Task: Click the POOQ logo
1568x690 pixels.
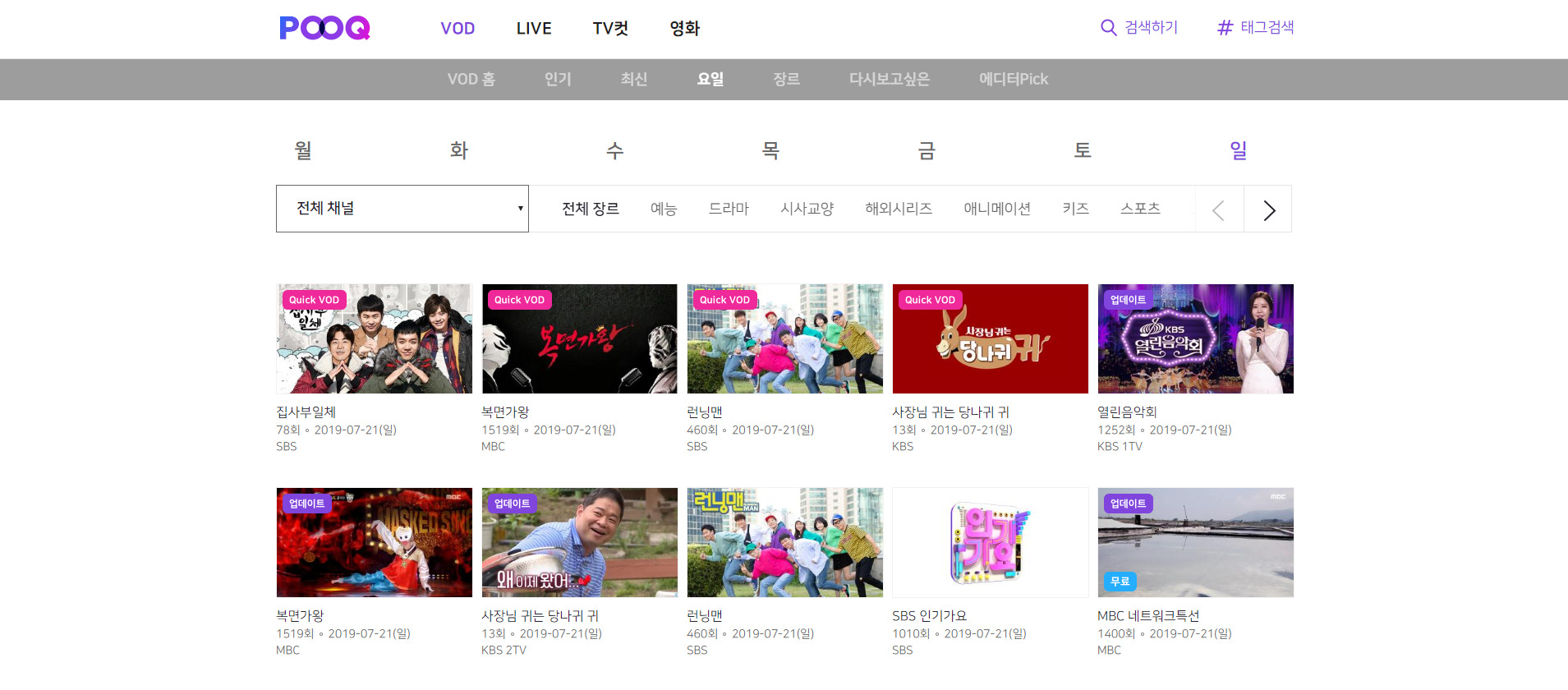Action: coord(324,28)
